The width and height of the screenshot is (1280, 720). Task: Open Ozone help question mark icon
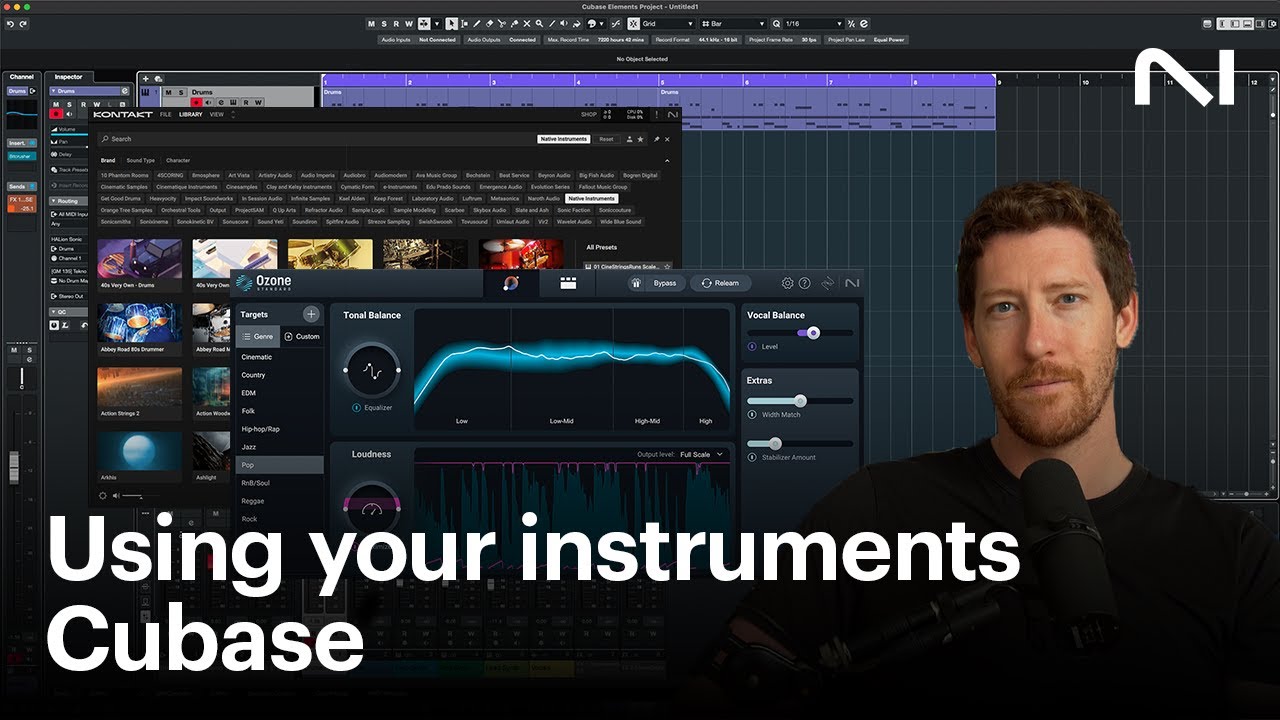click(x=804, y=283)
